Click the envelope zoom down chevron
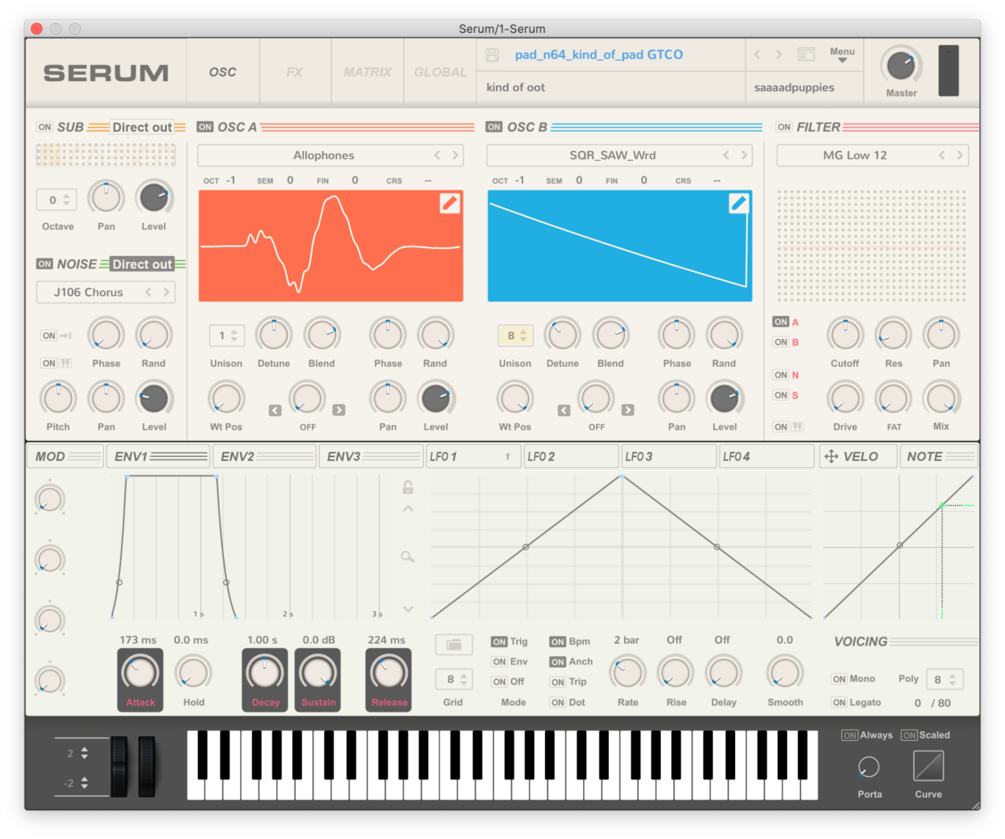This screenshot has height=839, width=1005. (408, 609)
